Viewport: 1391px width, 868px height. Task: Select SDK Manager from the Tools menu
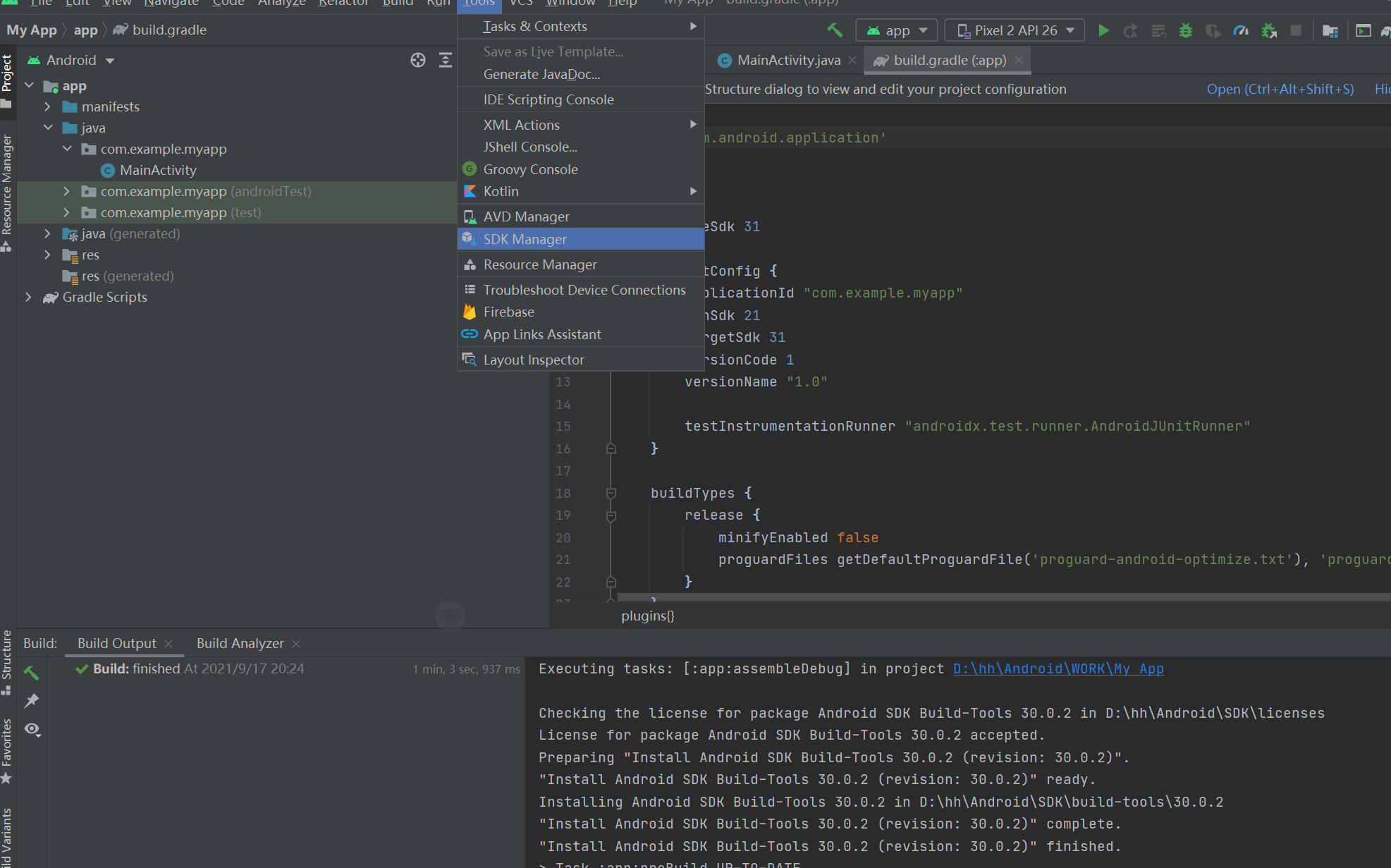pyautogui.click(x=525, y=239)
